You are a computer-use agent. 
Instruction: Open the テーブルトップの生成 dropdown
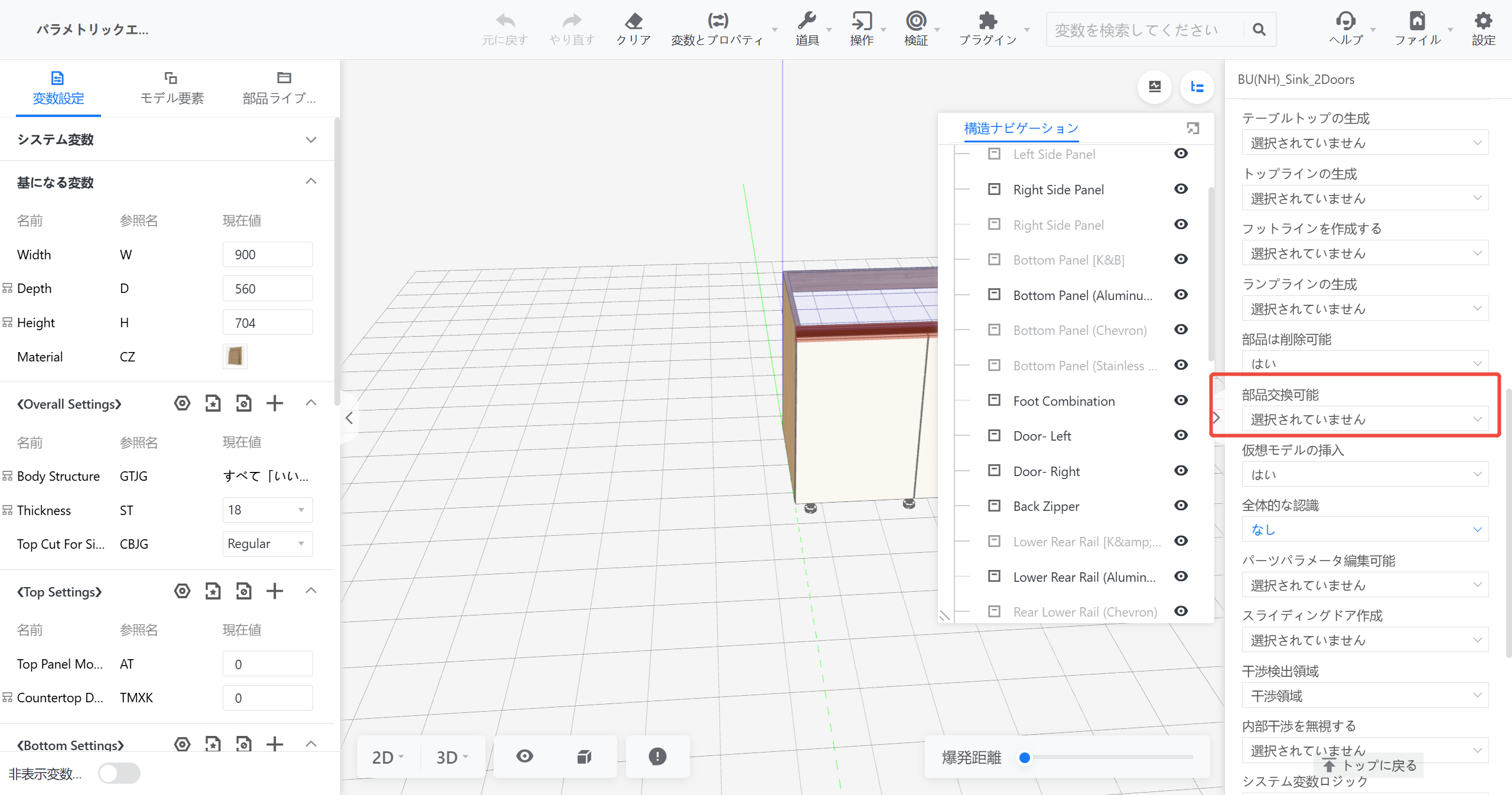tap(1365, 143)
